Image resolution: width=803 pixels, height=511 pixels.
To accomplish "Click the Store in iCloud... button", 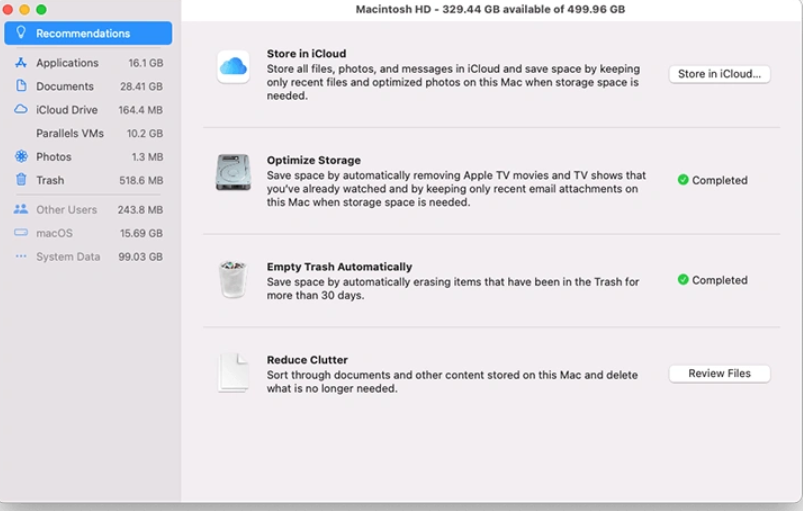I will [x=719, y=74].
